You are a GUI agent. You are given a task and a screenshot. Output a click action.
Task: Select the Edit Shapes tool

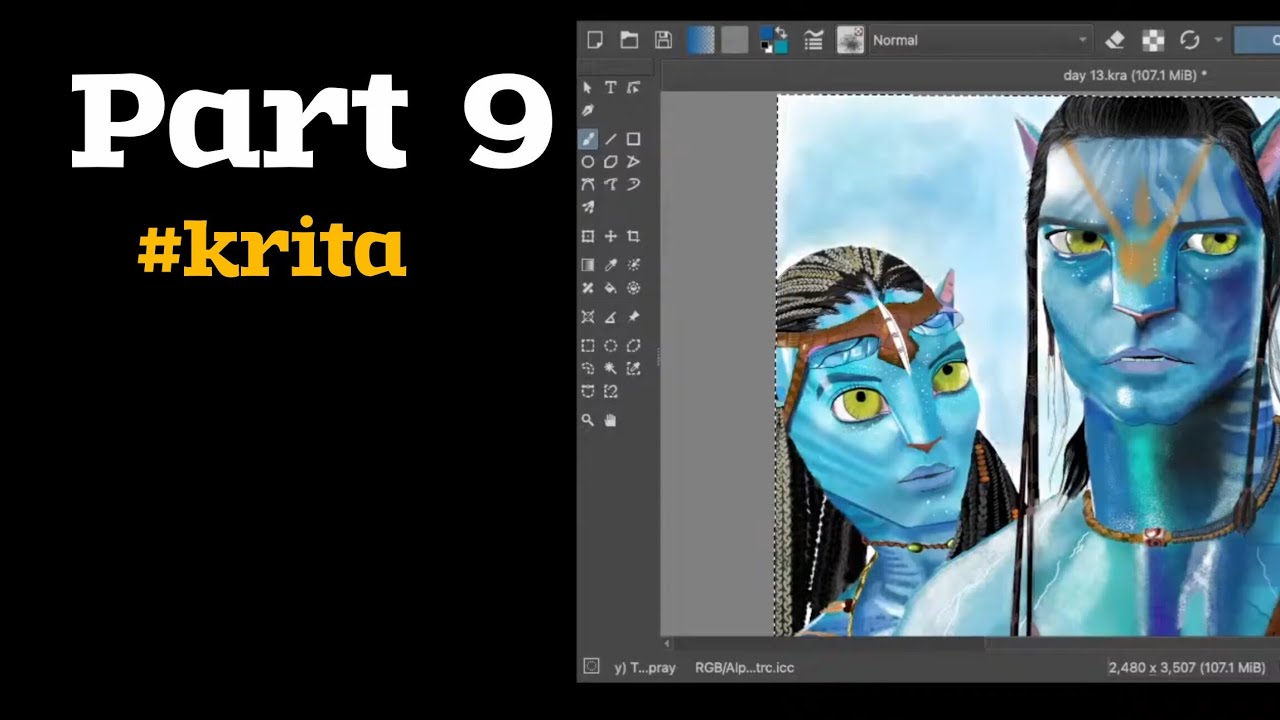[x=633, y=88]
